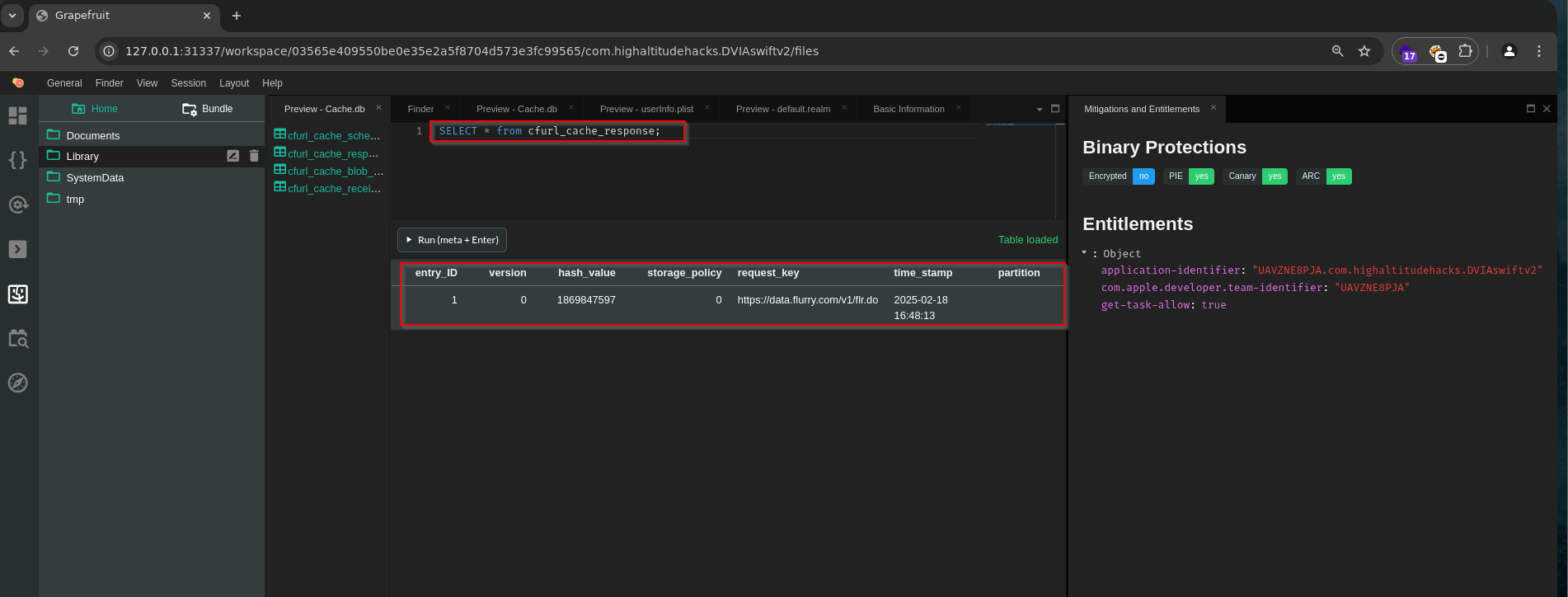Select the Finder face icon in activity bar
The image size is (1568, 597).
point(18,294)
